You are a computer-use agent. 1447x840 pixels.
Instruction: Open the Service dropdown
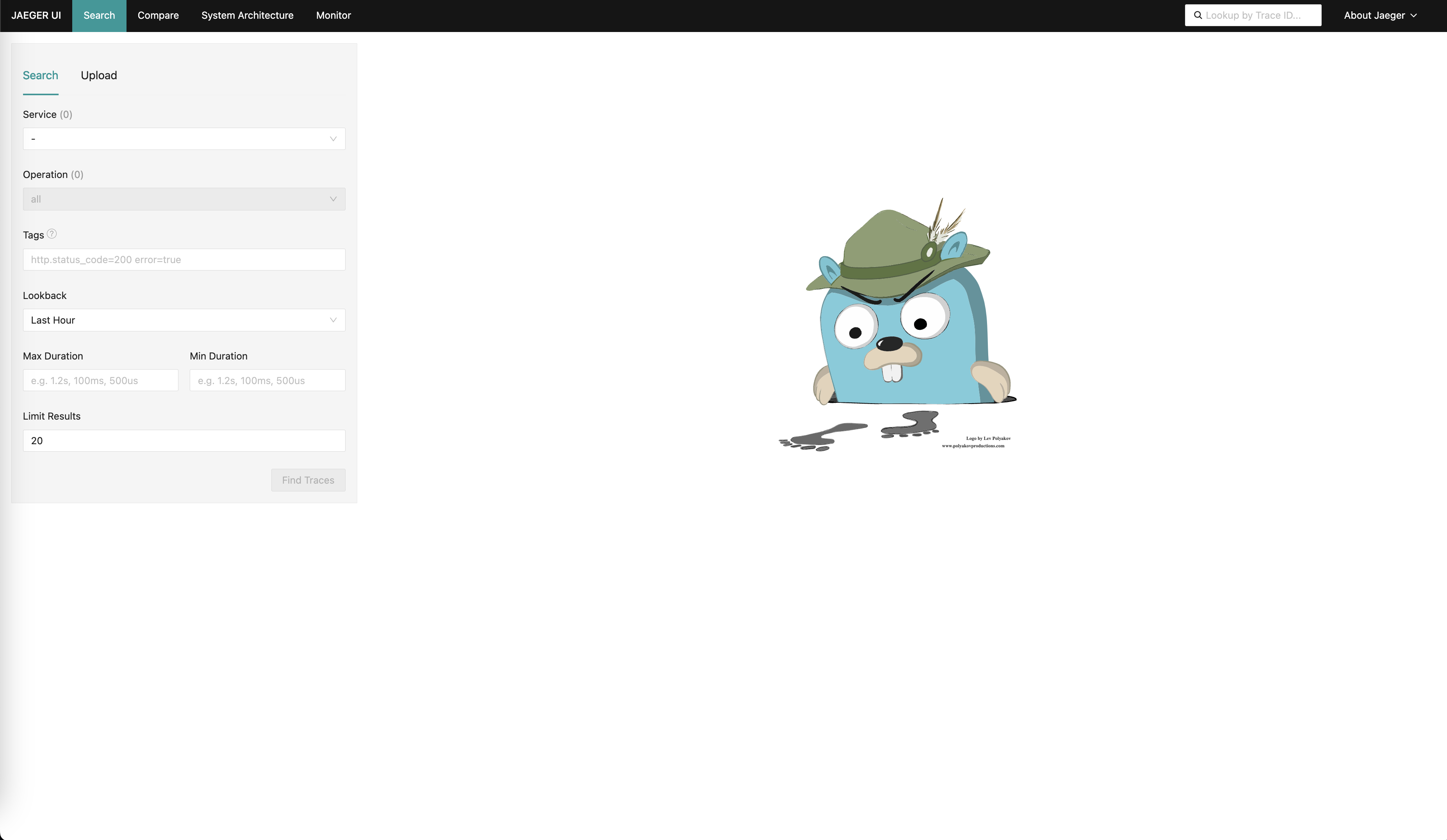tap(184, 139)
